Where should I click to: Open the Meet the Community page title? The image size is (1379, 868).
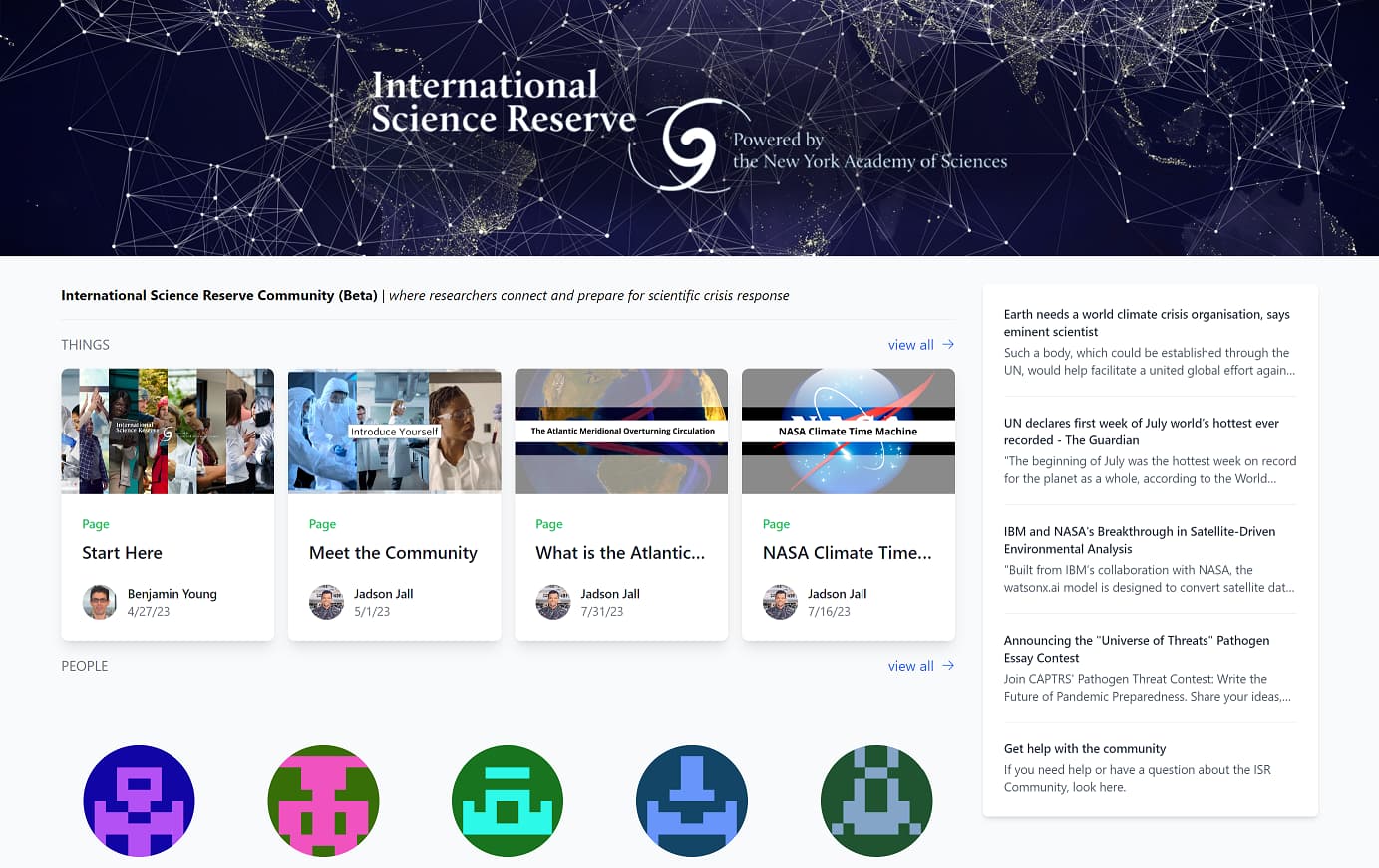point(393,553)
